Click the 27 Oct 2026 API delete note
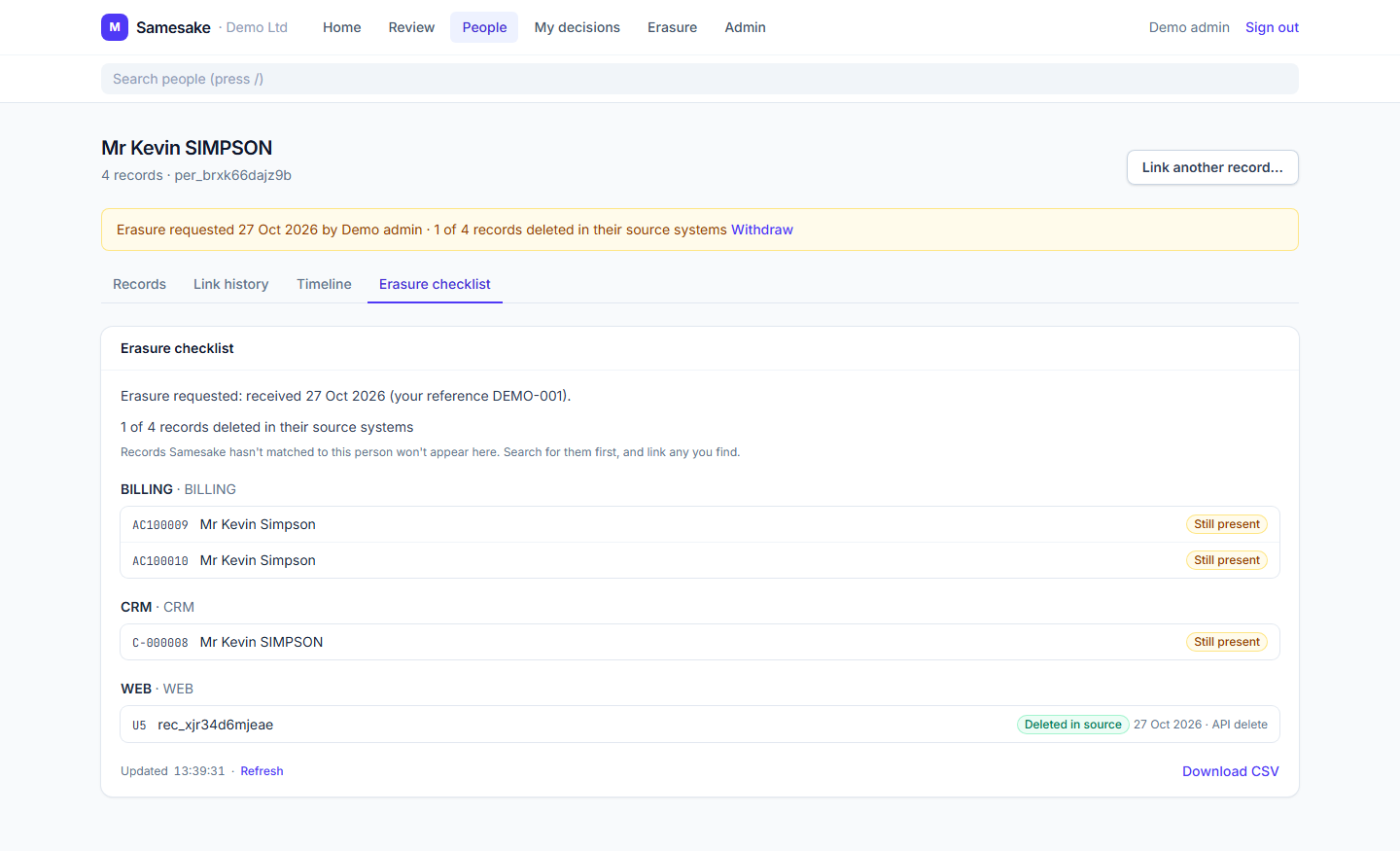1400x851 pixels. (x=1201, y=725)
